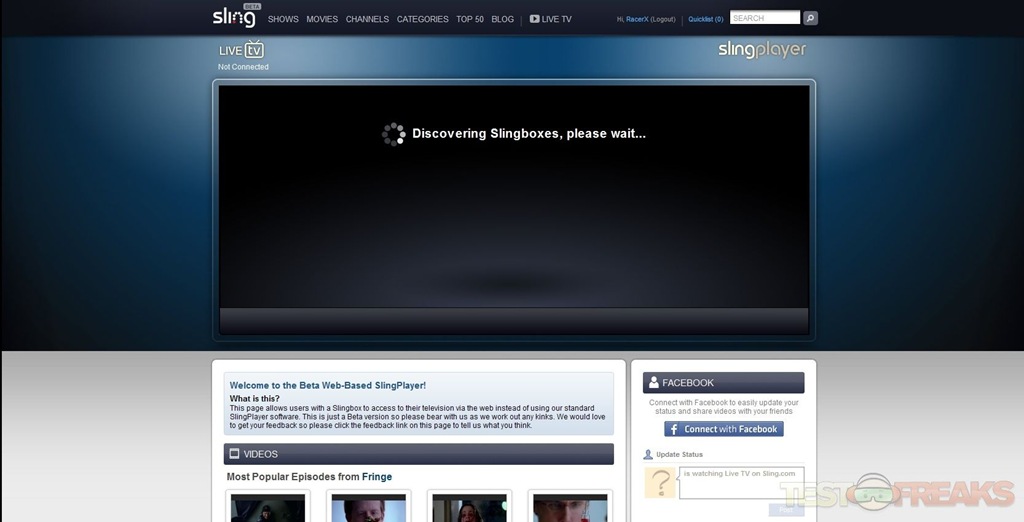Click the Fringe show link
Viewport: 1024px width, 522px height.
[x=377, y=477]
